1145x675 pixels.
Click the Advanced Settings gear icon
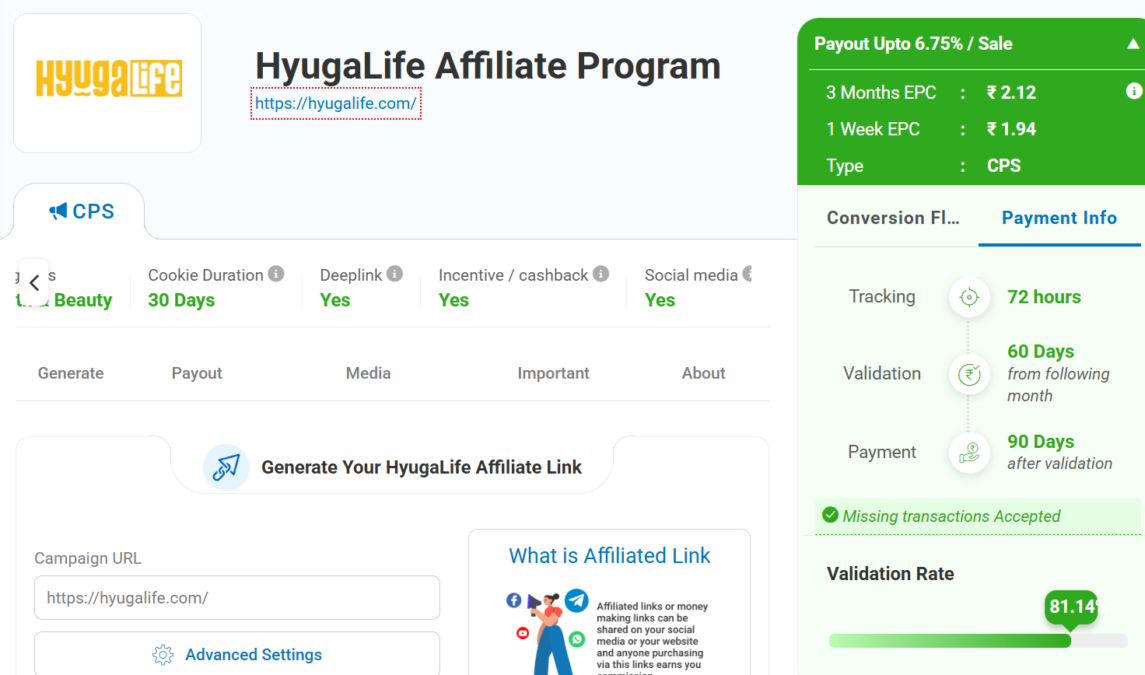163,655
